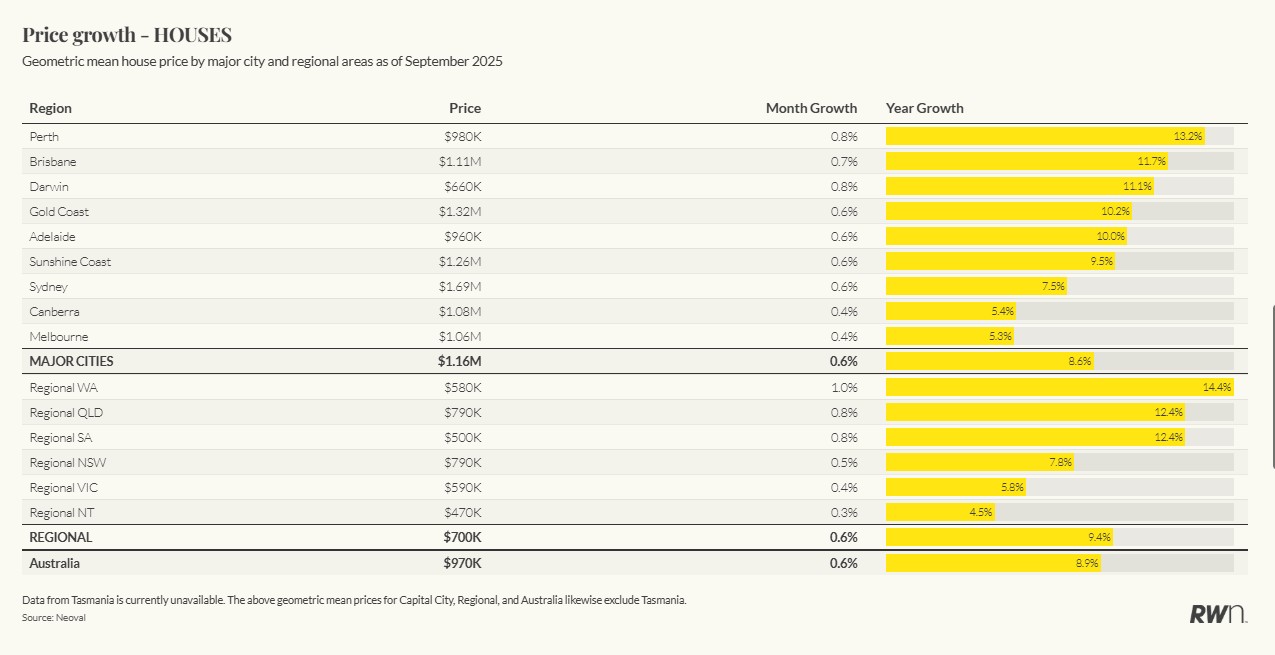Click the Melbourne 5.3% growth bar
This screenshot has width=1275, height=655.
pos(950,336)
